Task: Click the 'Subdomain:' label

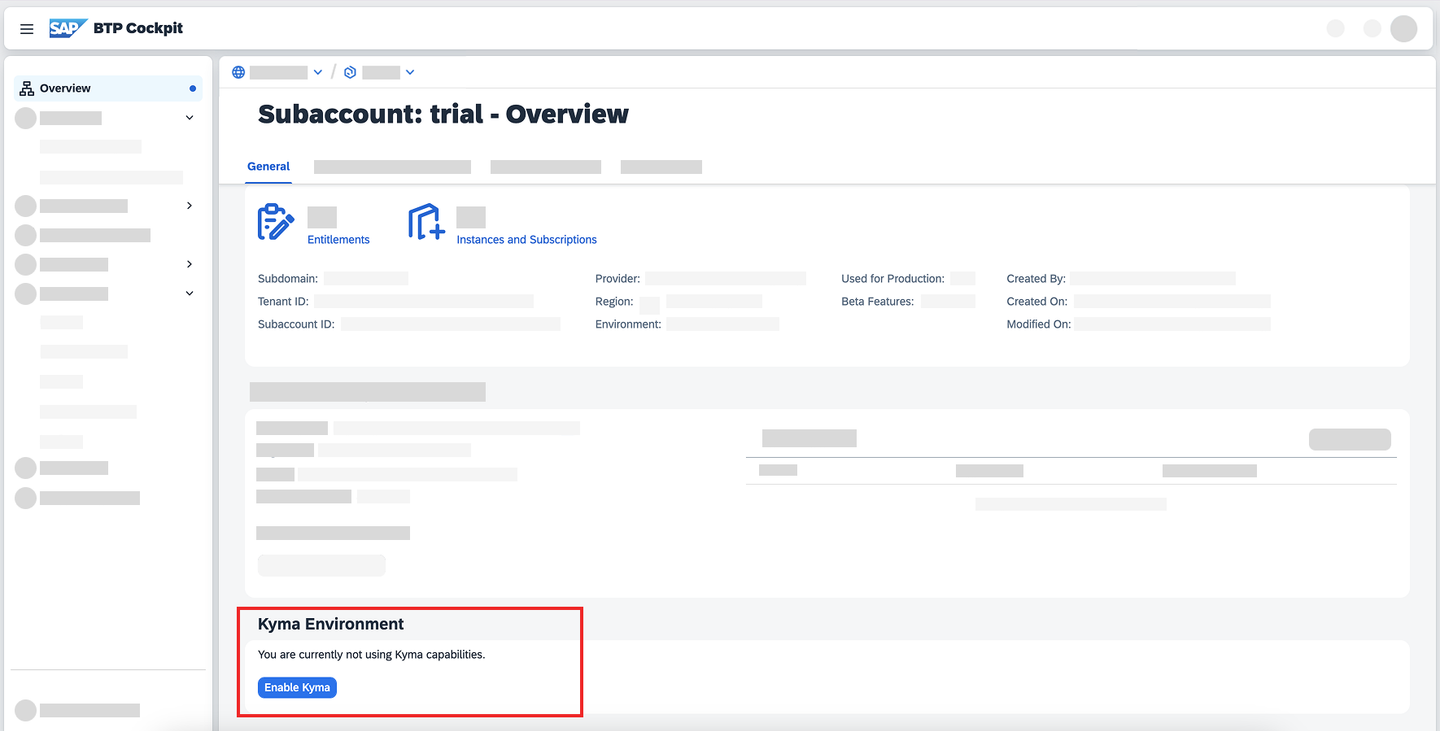Action: click(x=288, y=279)
